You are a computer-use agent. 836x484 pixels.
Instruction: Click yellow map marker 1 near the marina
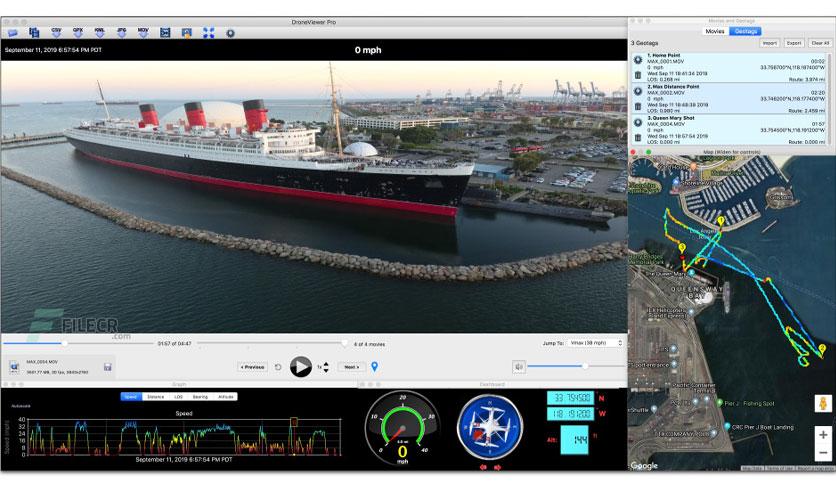(x=721, y=221)
